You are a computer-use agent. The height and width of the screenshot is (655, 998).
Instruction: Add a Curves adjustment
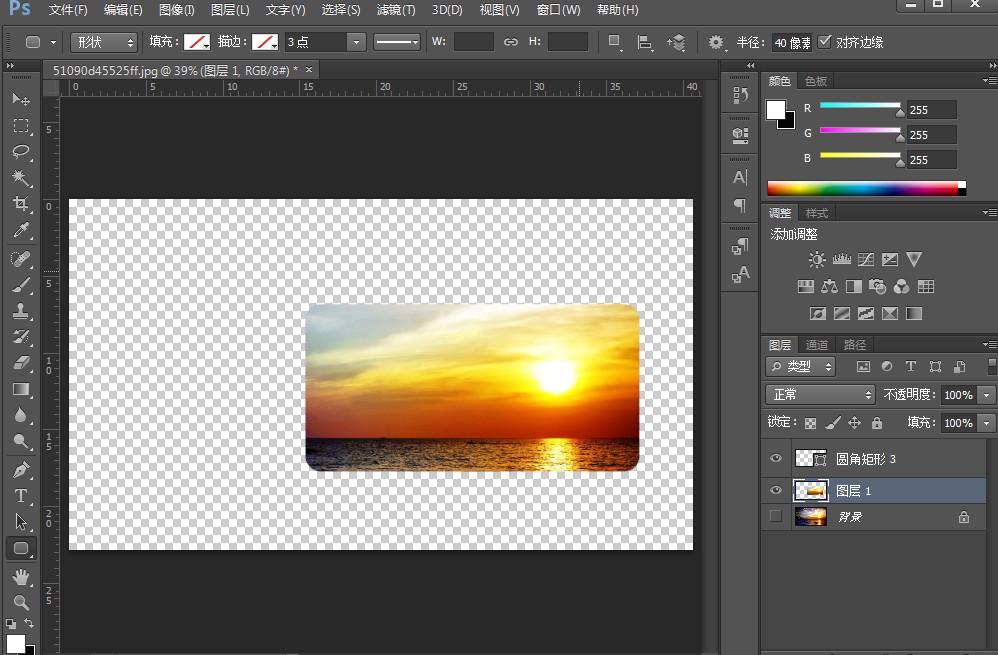866,259
